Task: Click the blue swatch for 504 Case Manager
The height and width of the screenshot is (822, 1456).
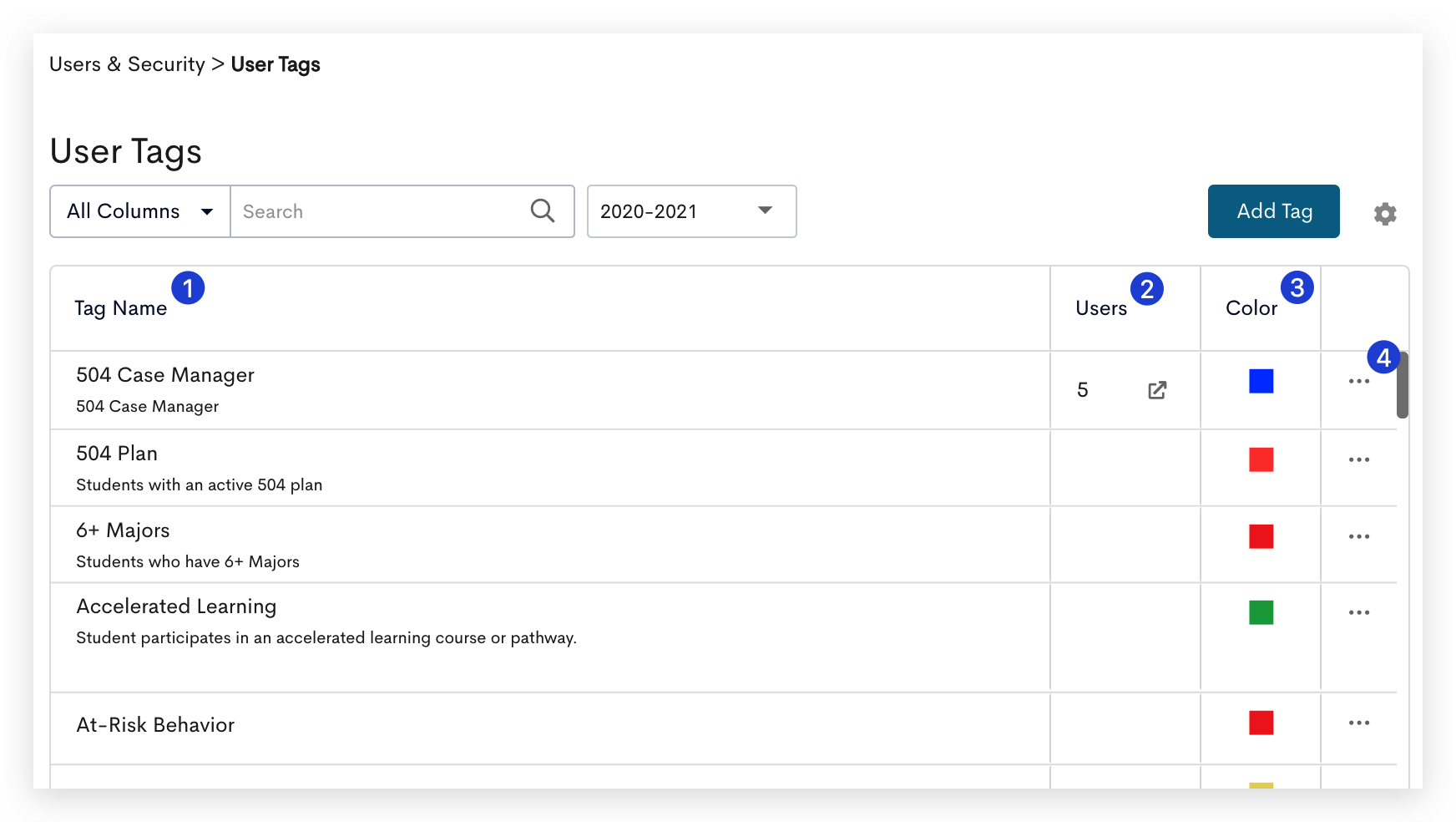Action: [1261, 381]
